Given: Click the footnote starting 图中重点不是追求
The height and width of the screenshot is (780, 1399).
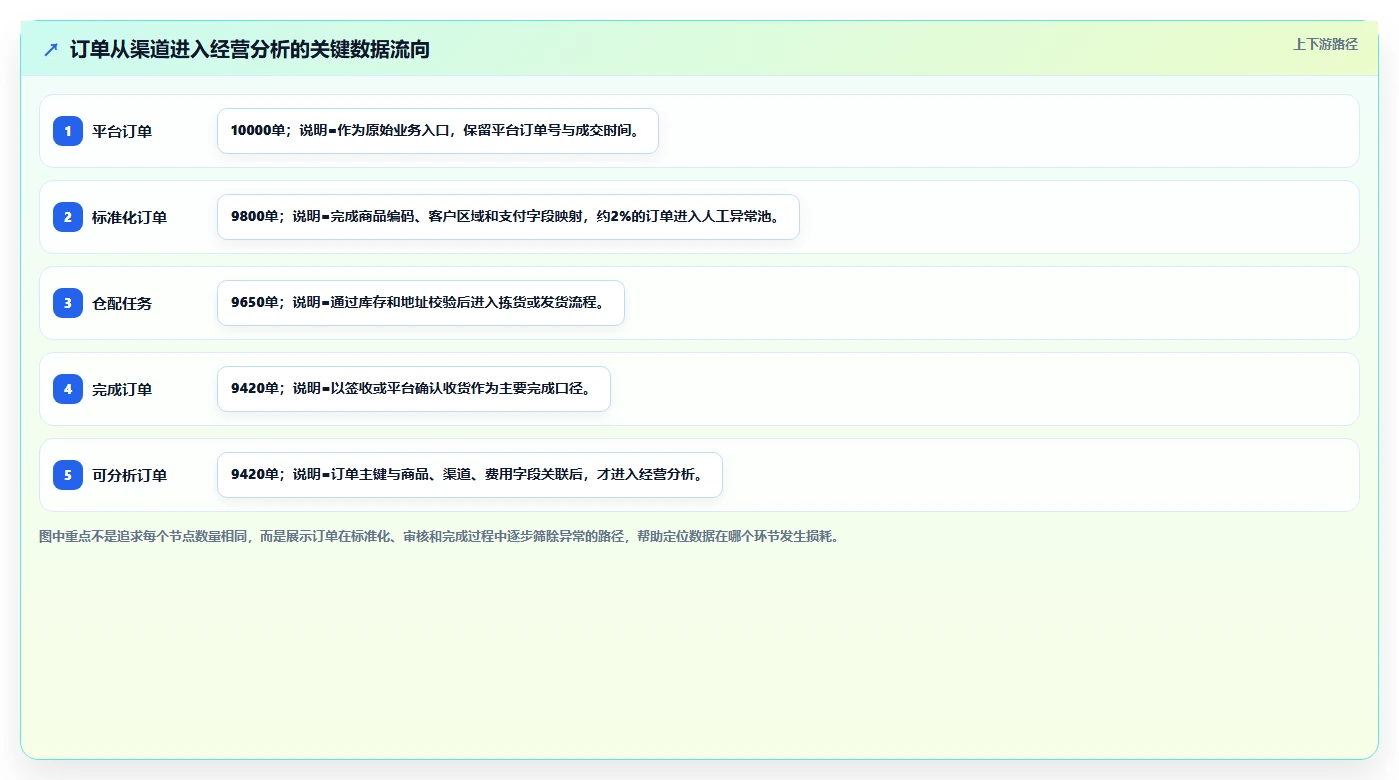Looking at the screenshot, I should pyautogui.click(x=439, y=536).
